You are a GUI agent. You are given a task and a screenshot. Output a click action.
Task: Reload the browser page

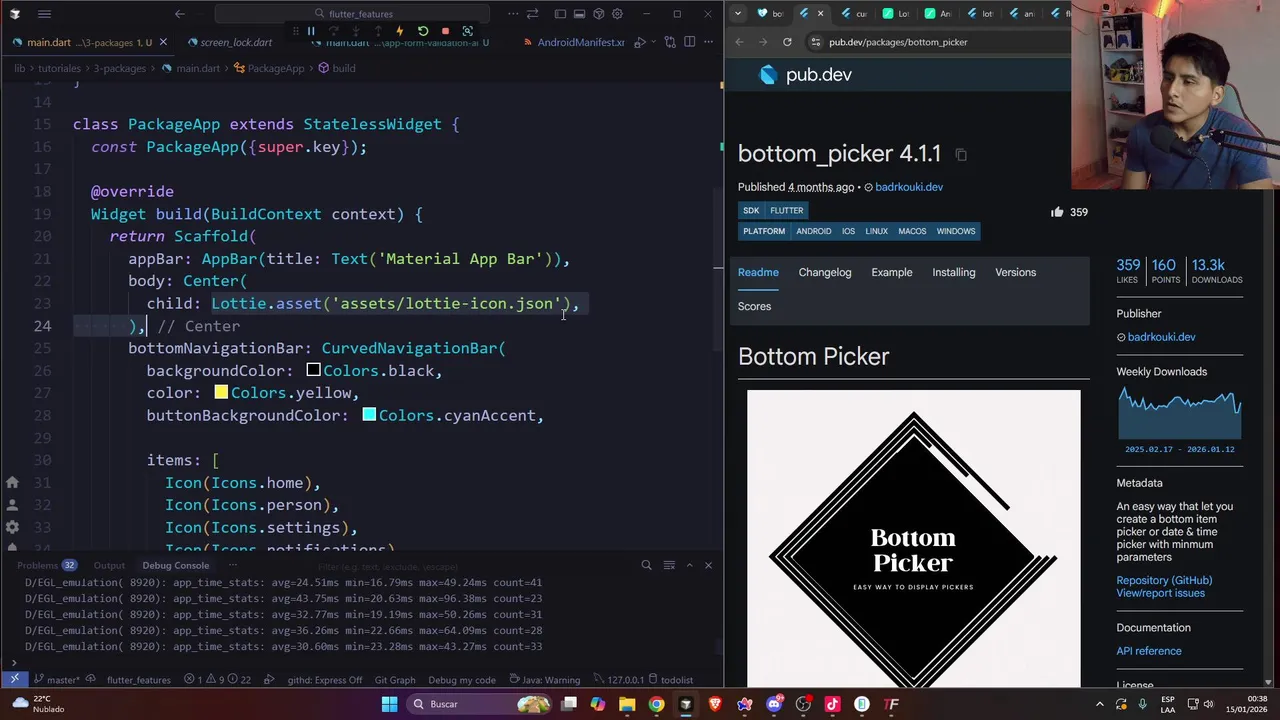pos(787,42)
